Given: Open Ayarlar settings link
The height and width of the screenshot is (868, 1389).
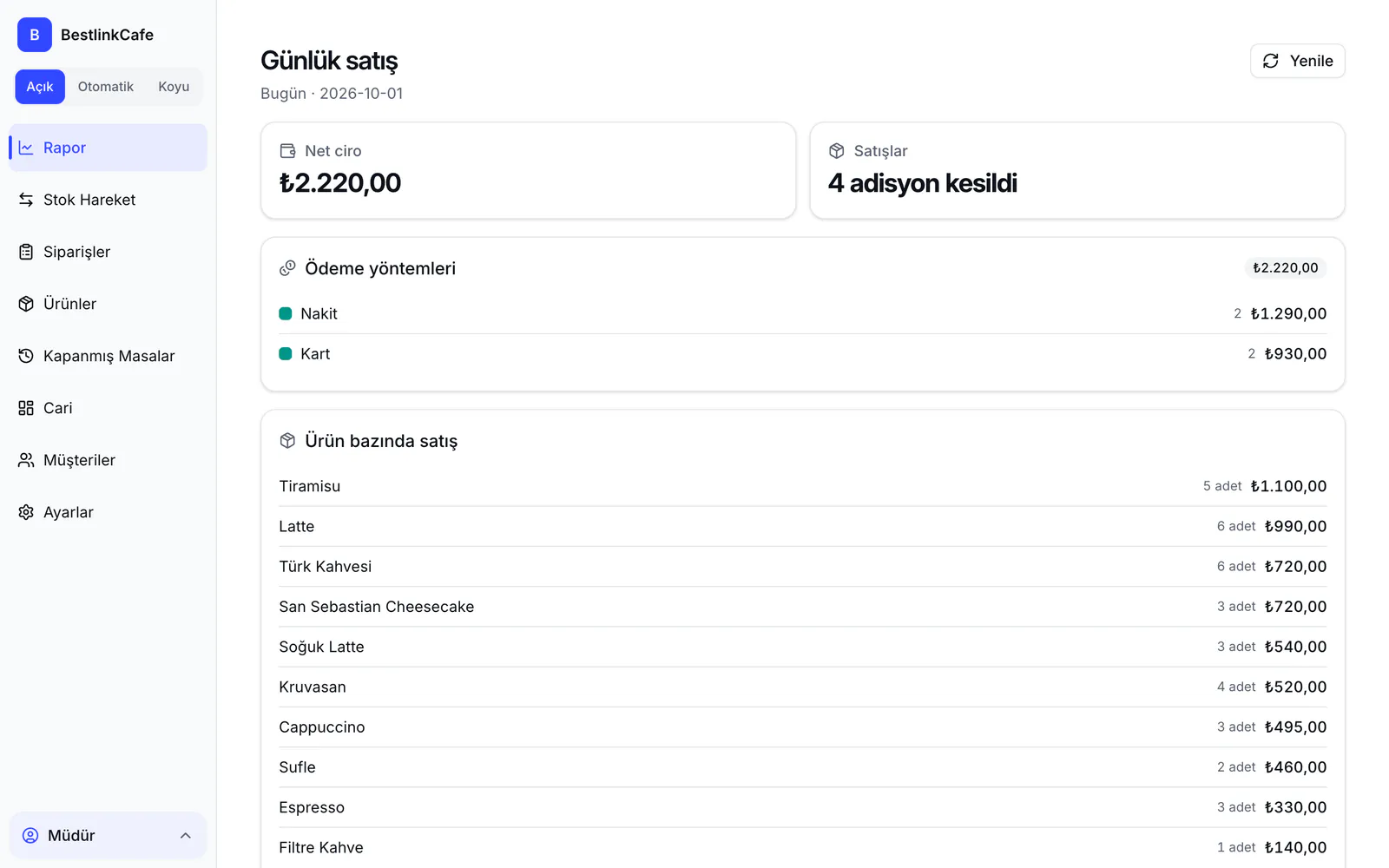Looking at the screenshot, I should pos(108,512).
